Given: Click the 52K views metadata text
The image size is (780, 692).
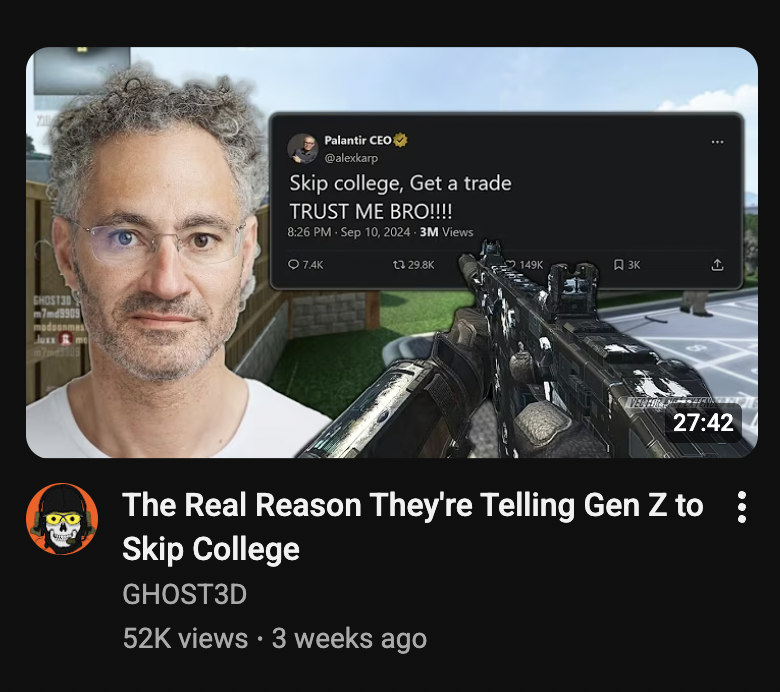Looking at the screenshot, I should 185,638.
